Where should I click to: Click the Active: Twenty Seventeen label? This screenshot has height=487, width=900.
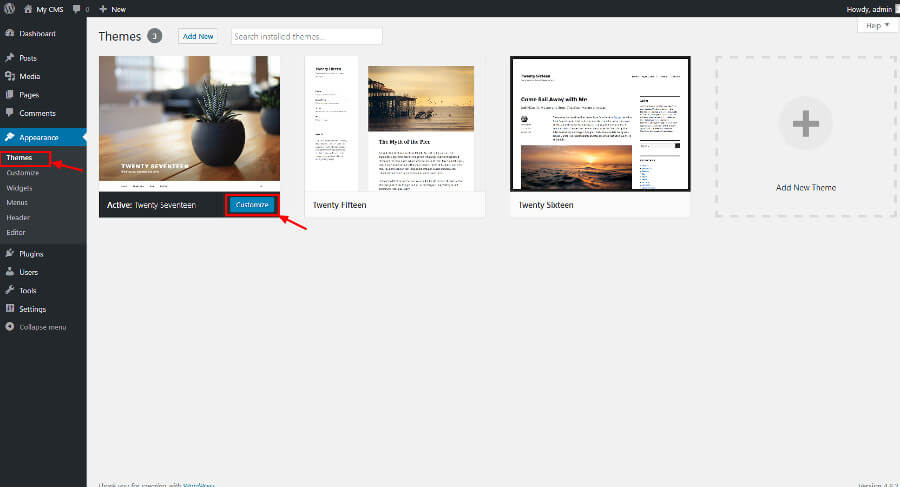pos(152,205)
